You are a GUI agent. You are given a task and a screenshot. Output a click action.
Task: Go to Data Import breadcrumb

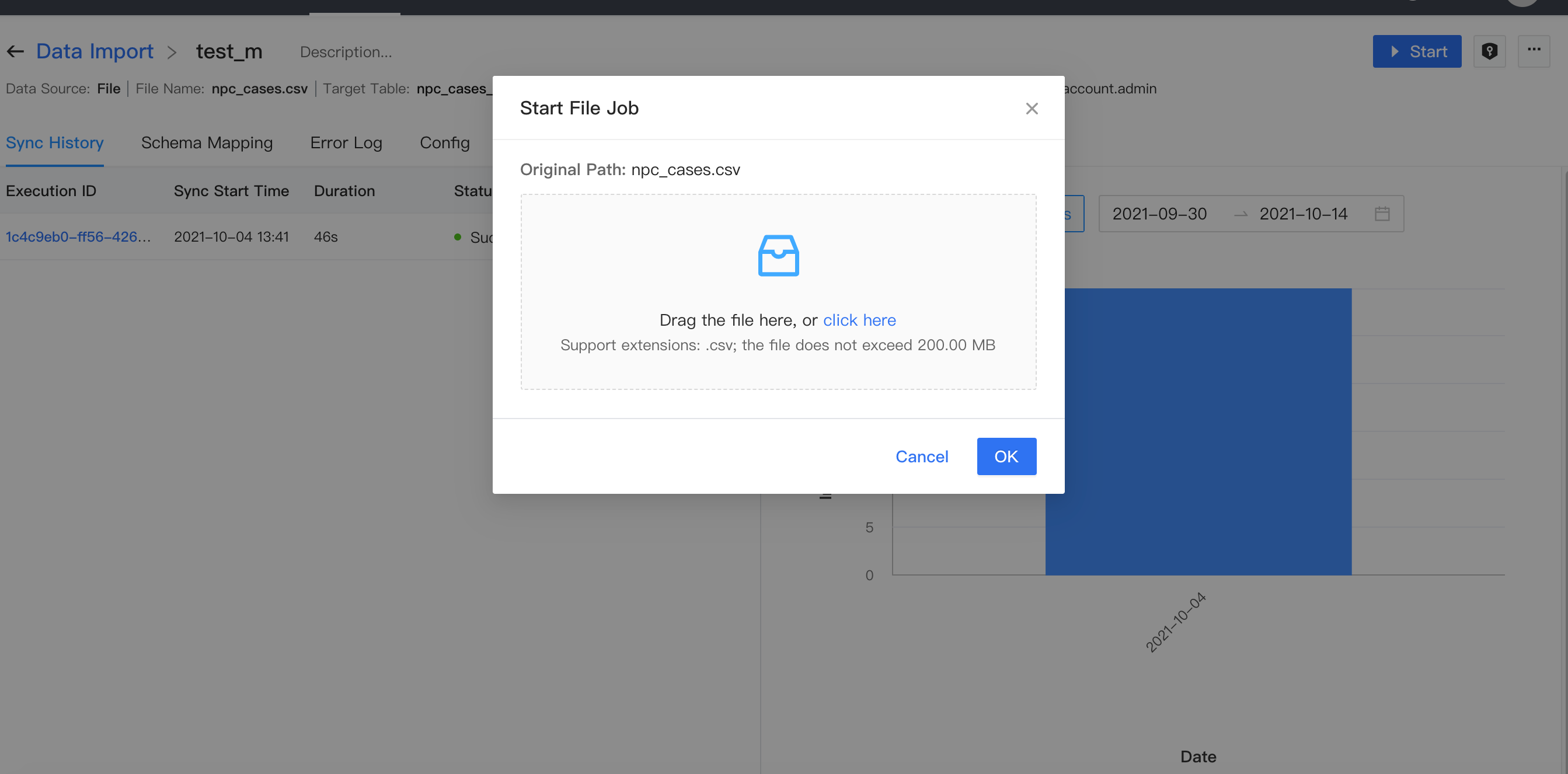point(95,52)
